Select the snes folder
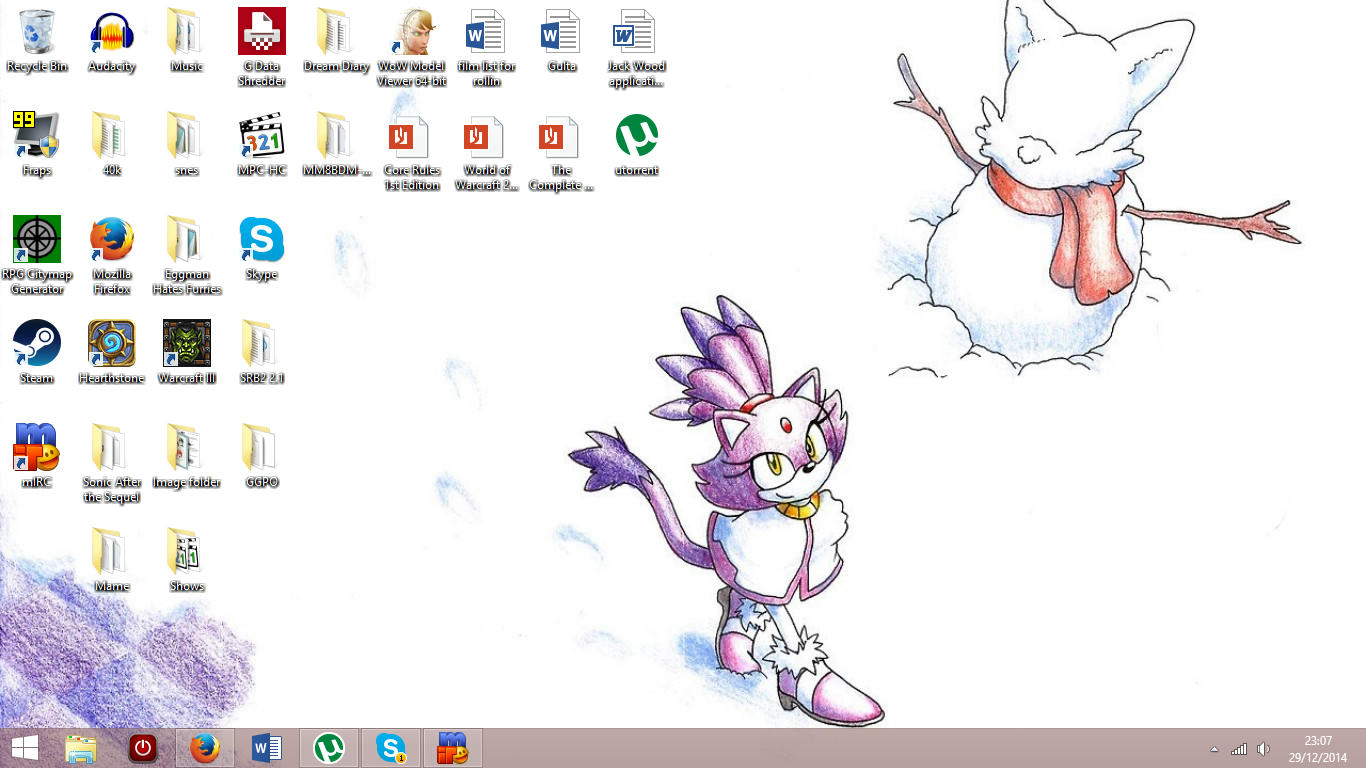 [186, 145]
